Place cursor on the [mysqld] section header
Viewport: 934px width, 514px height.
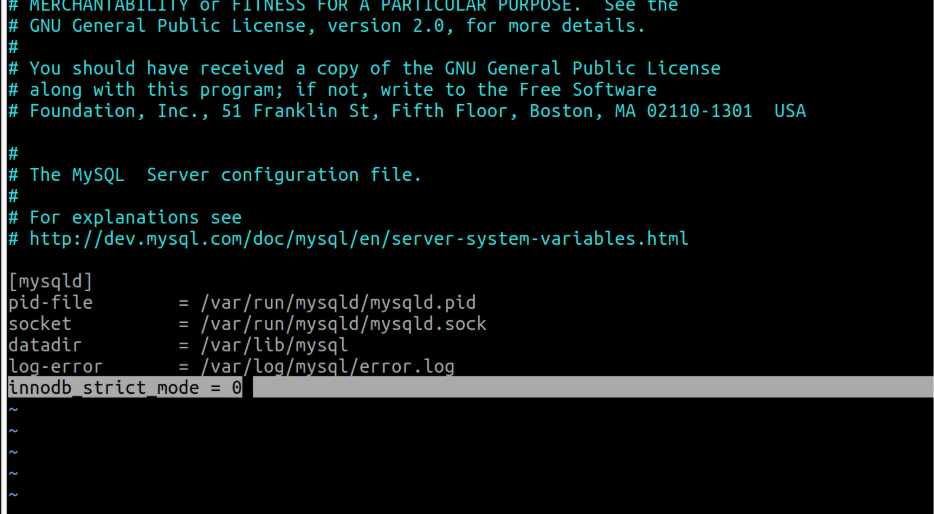(50, 281)
